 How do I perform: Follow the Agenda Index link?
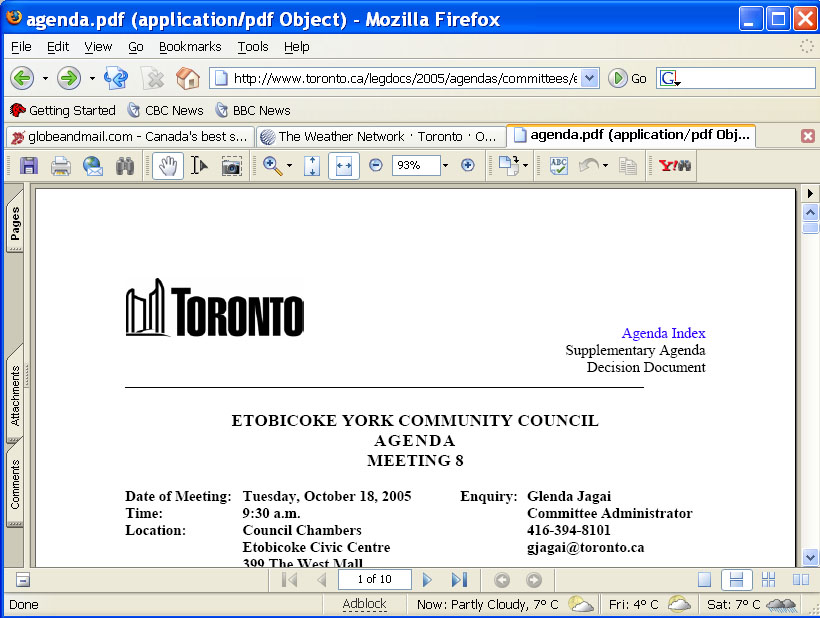[663, 333]
